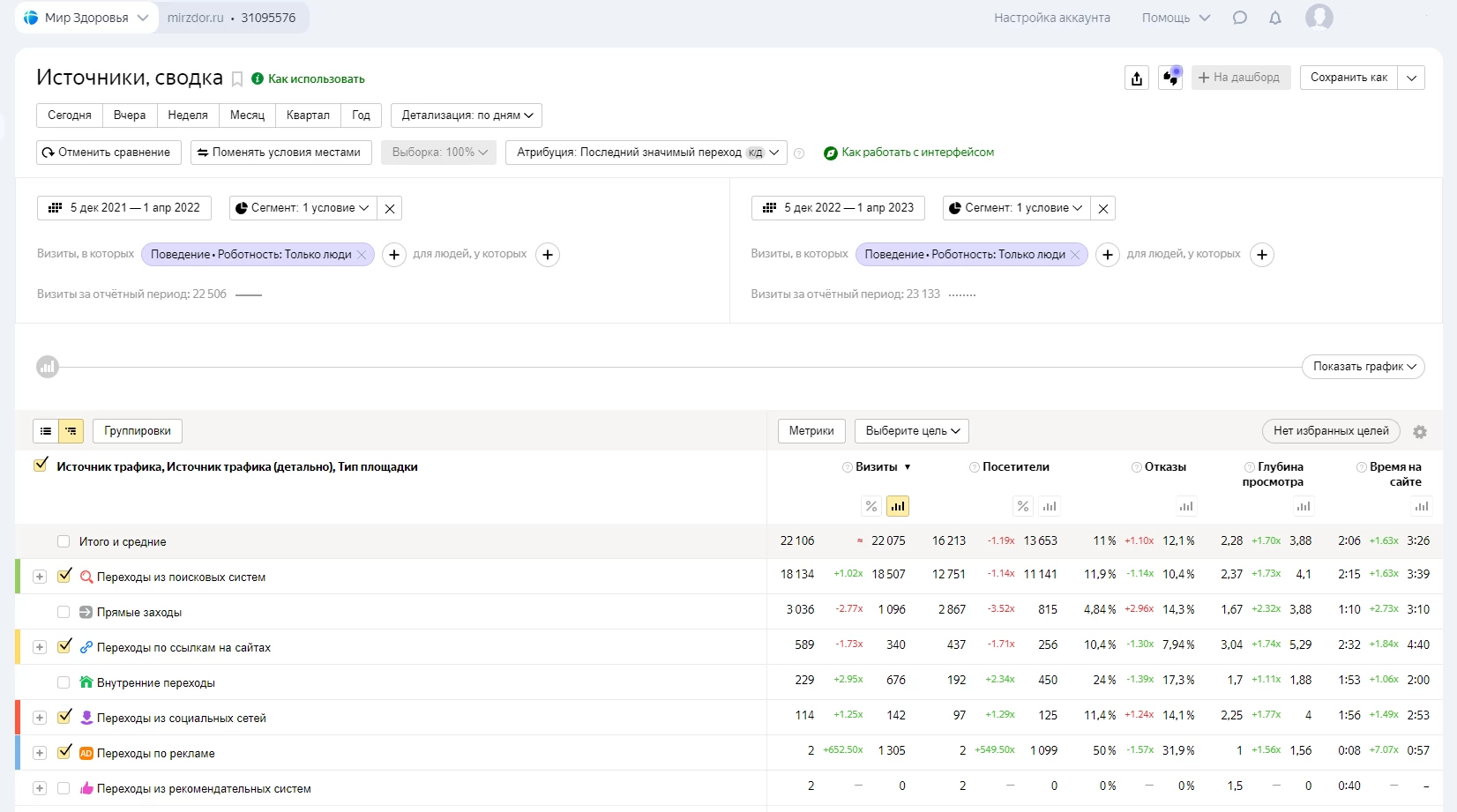The image size is (1457, 812).
Task: Open the chat messages icon
Action: pos(1240,18)
